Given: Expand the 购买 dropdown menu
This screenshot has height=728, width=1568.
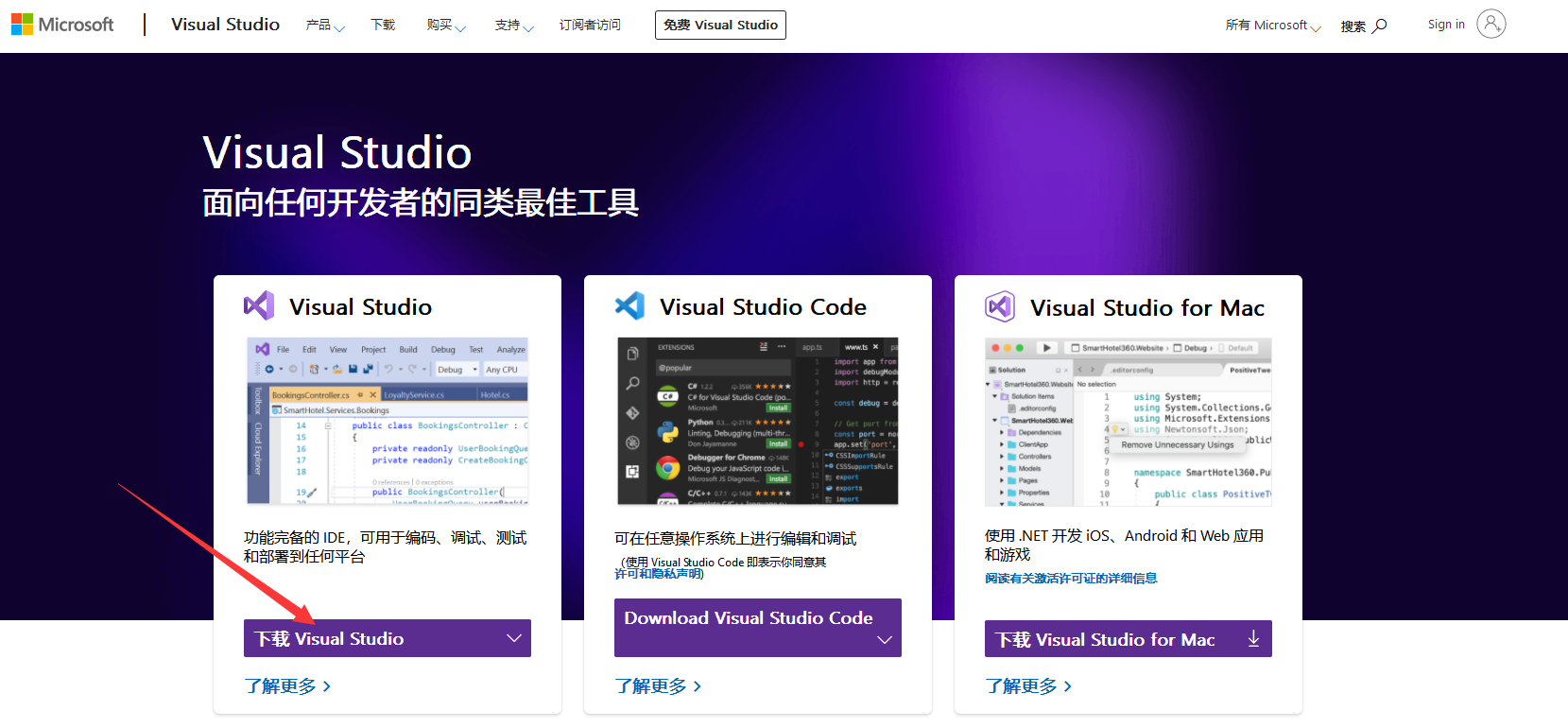Looking at the screenshot, I should click(x=446, y=26).
